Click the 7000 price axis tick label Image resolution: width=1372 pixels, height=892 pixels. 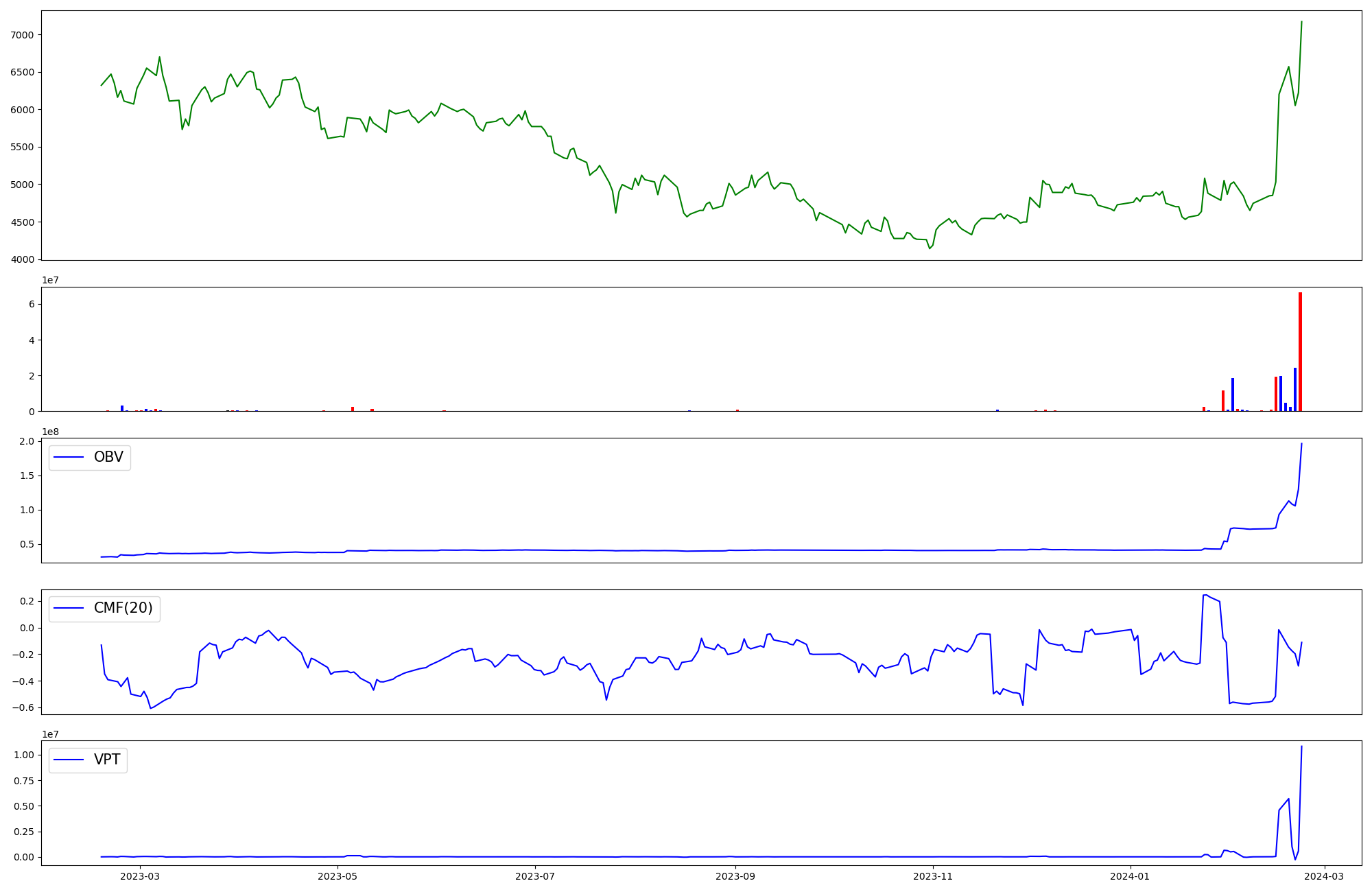[x=23, y=35]
